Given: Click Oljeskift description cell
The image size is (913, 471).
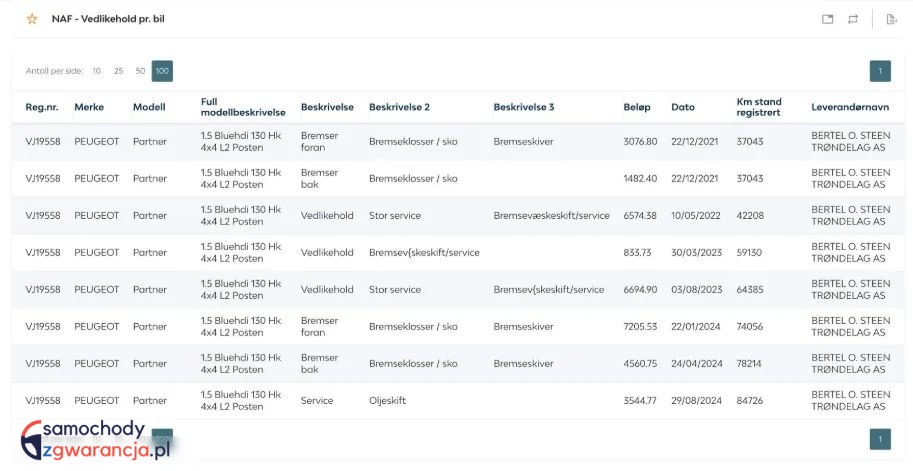Looking at the screenshot, I should point(387,401).
